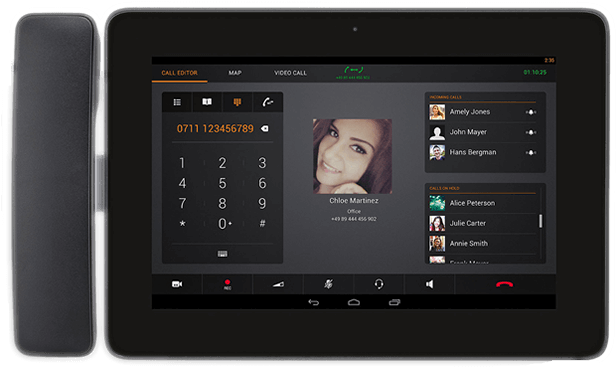The width and height of the screenshot is (616, 367).
Task: Tap dial pad key 2
Action: pos(222,163)
